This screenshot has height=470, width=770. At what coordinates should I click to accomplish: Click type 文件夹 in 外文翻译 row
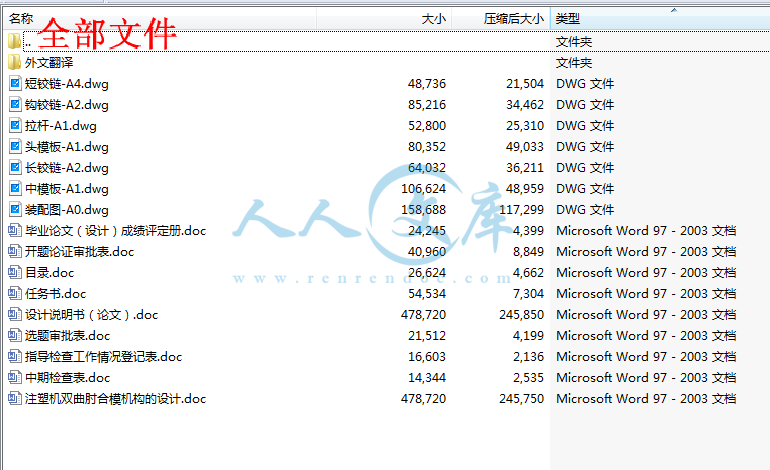[574, 62]
